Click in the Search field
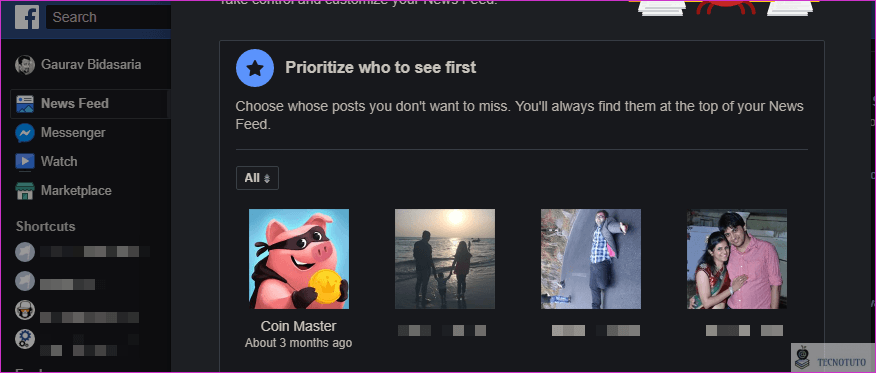 click(109, 17)
